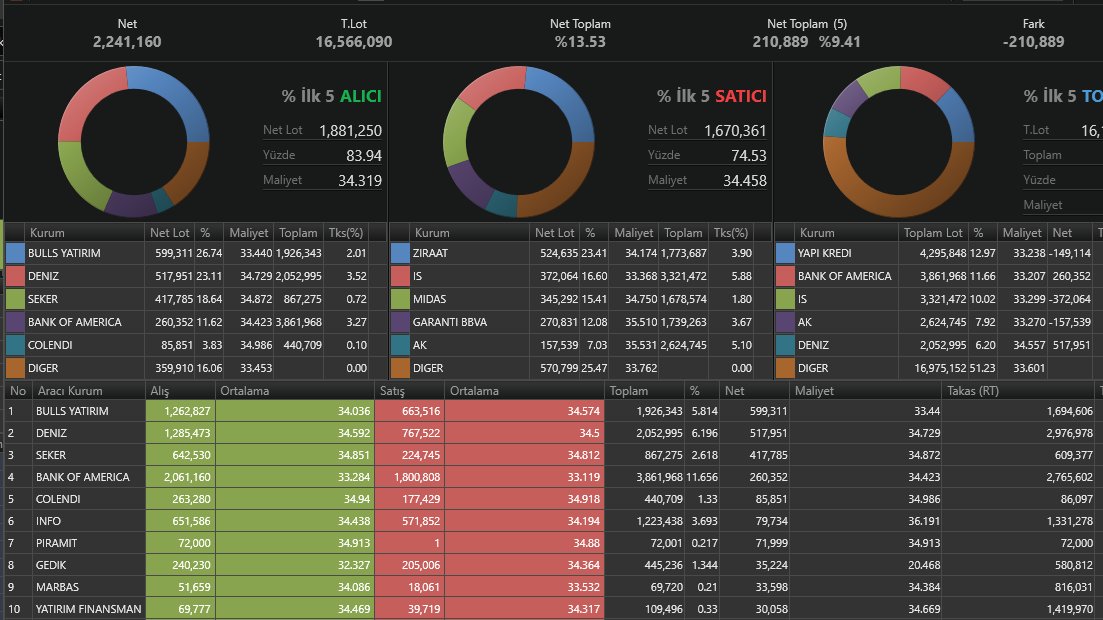Click BULLS YATIRIM row 1 in bottom table
This screenshot has height=620, width=1103.
(x=554, y=411)
